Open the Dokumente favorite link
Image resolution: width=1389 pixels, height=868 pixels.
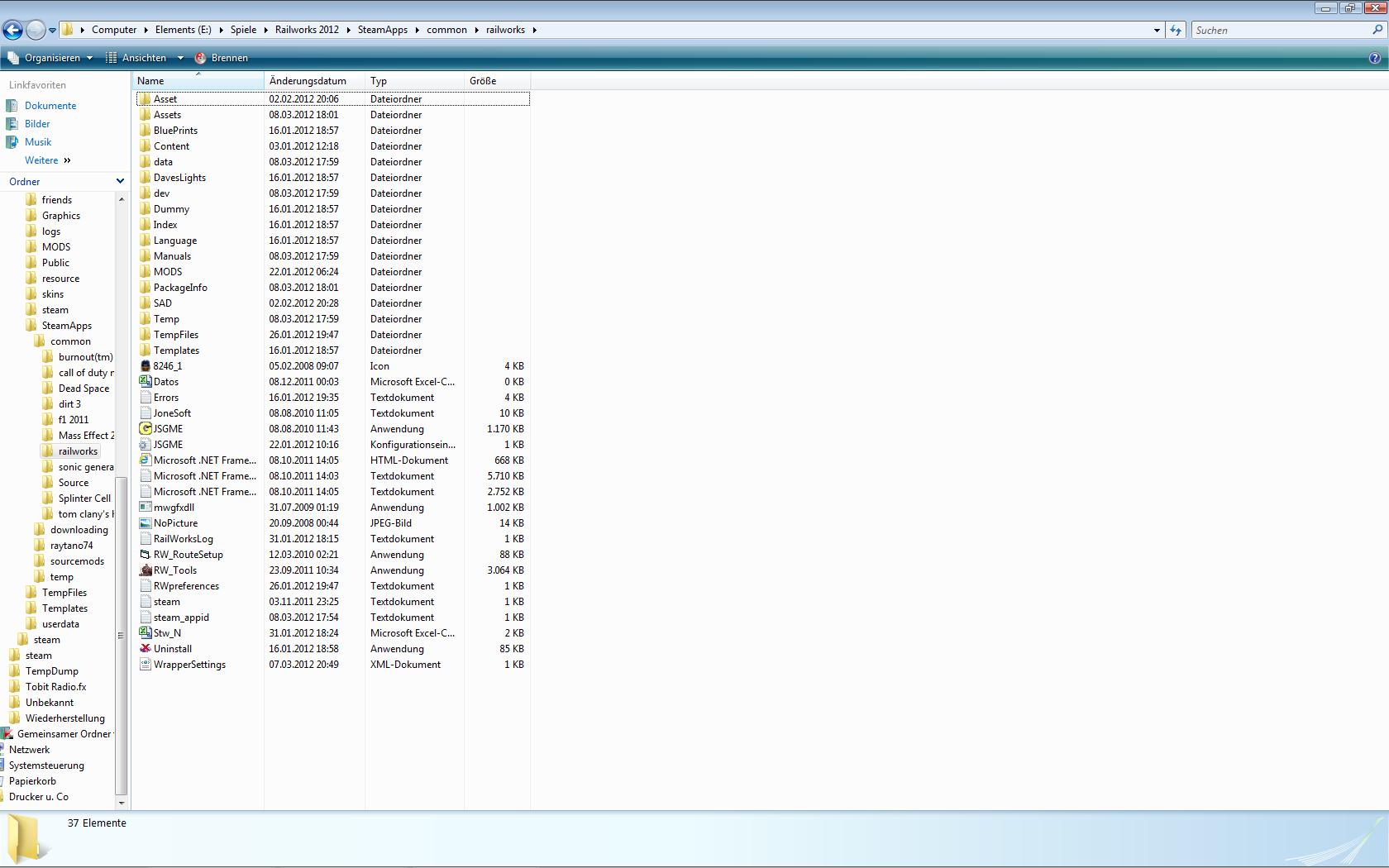[x=50, y=106]
